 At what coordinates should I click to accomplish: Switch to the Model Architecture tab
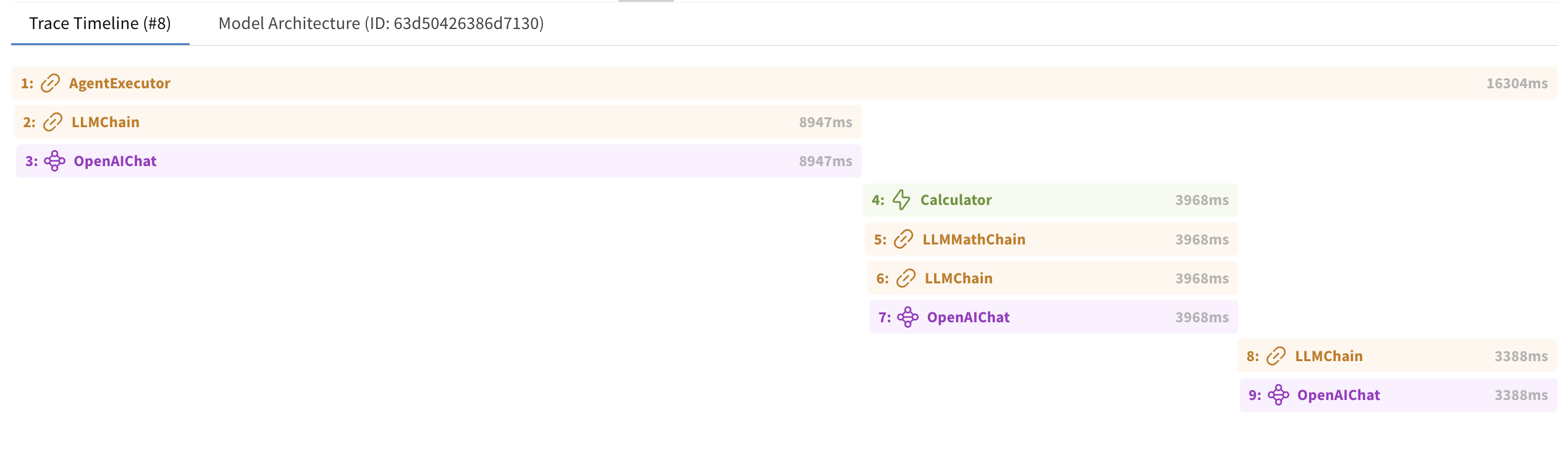tap(381, 25)
